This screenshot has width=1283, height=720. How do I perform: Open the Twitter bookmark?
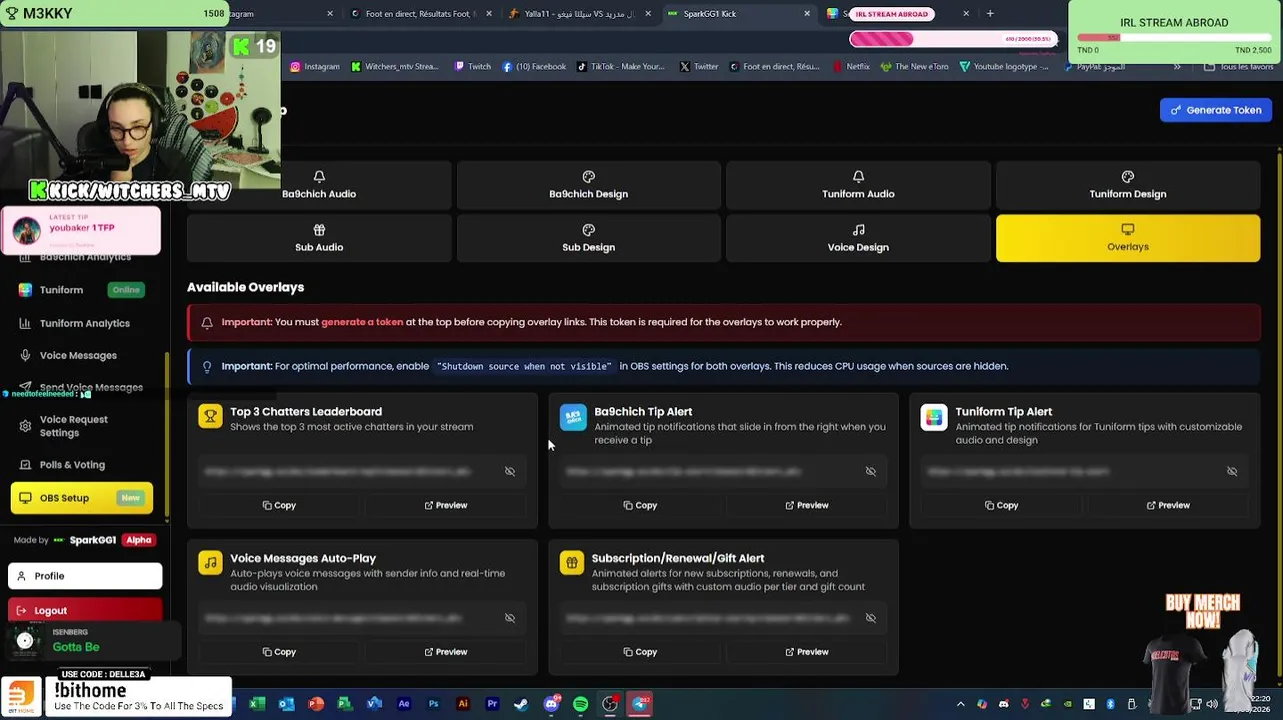[699, 67]
